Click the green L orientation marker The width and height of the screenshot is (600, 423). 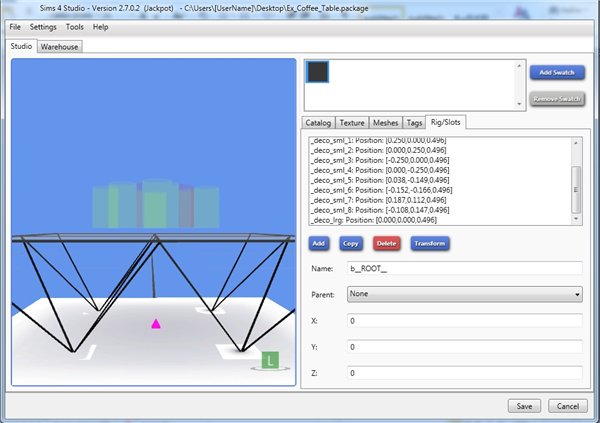(269, 360)
